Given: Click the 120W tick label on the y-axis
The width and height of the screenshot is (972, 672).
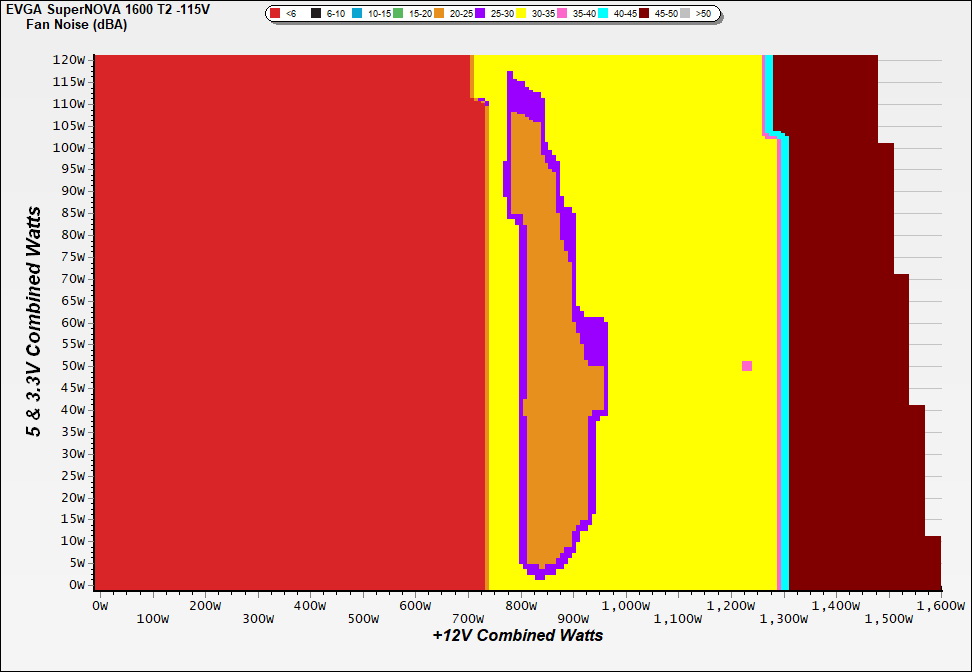Looking at the screenshot, I should click(72, 60).
